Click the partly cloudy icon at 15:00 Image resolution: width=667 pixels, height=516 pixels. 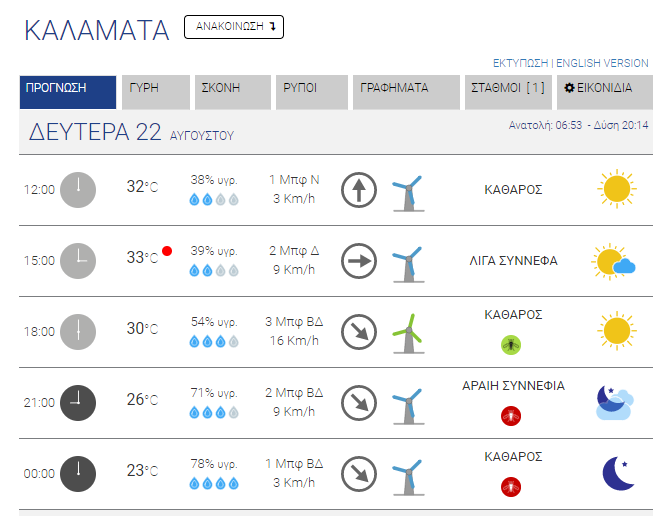pos(613,261)
